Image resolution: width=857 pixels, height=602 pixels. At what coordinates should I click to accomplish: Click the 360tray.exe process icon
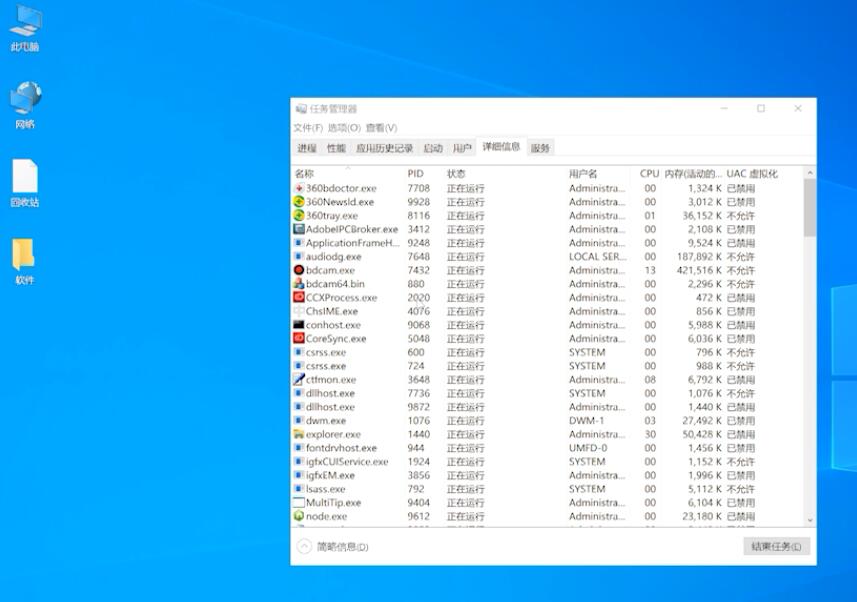[x=298, y=215]
